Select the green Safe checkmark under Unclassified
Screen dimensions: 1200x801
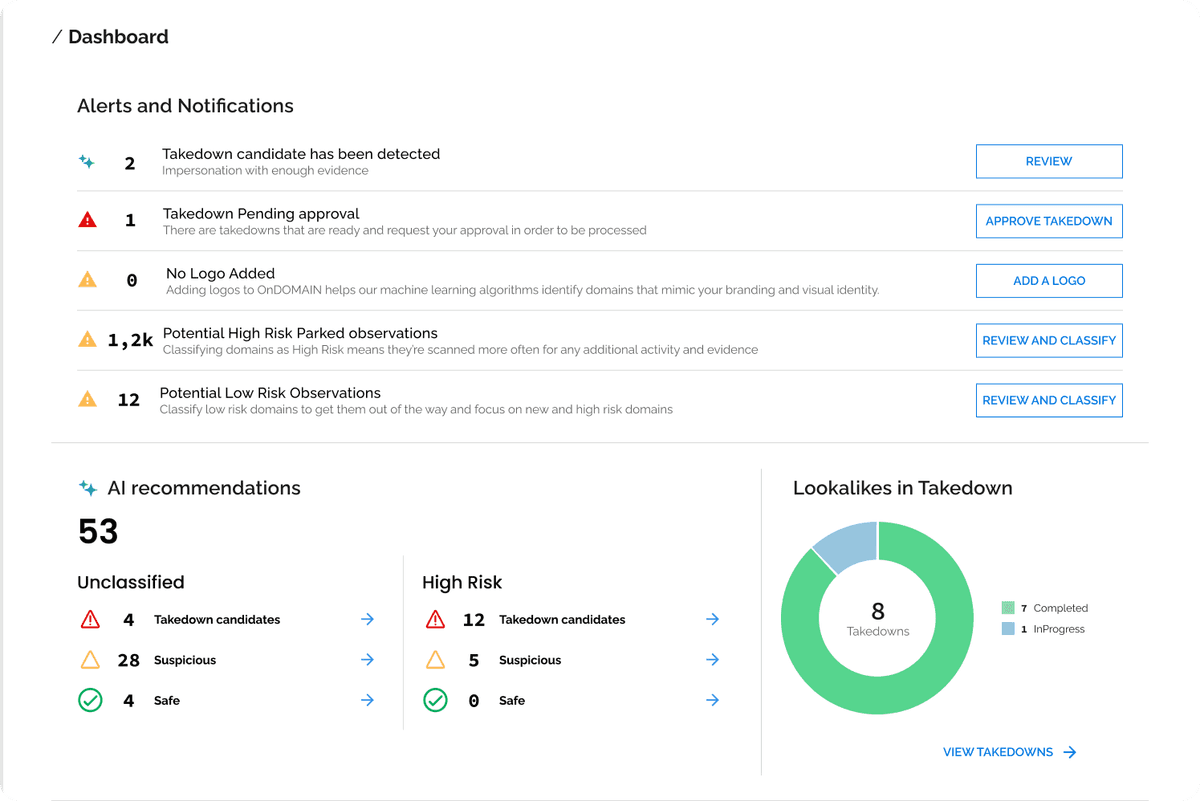90,700
